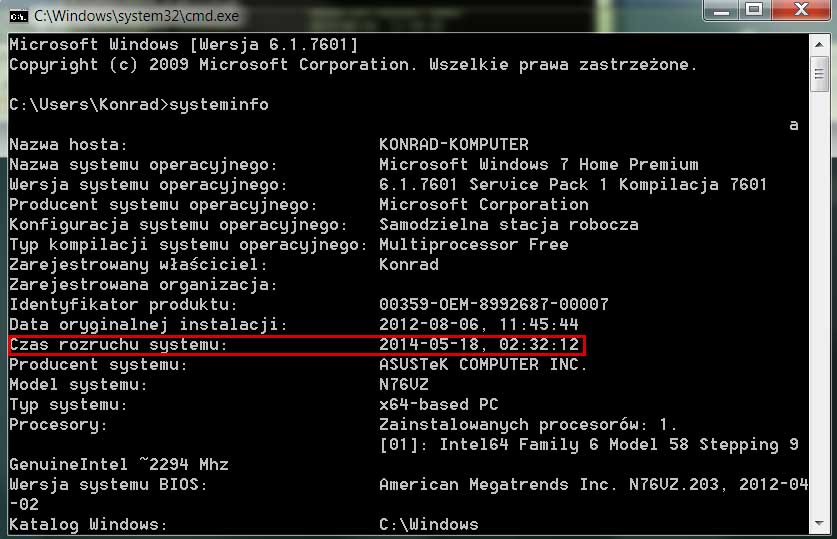This screenshot has height=539, width=837.
Task: Click Microsoft Windows 7 Home Premium value
Action: [539, 164]
